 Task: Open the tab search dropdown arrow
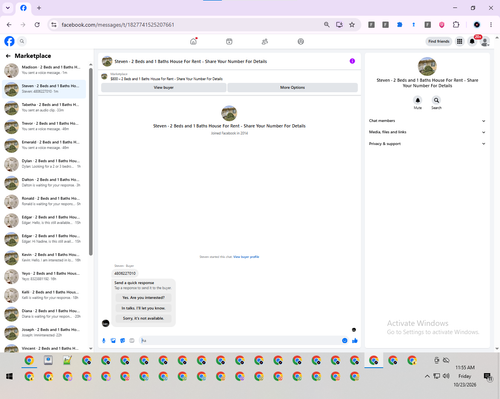coord(8,8)
